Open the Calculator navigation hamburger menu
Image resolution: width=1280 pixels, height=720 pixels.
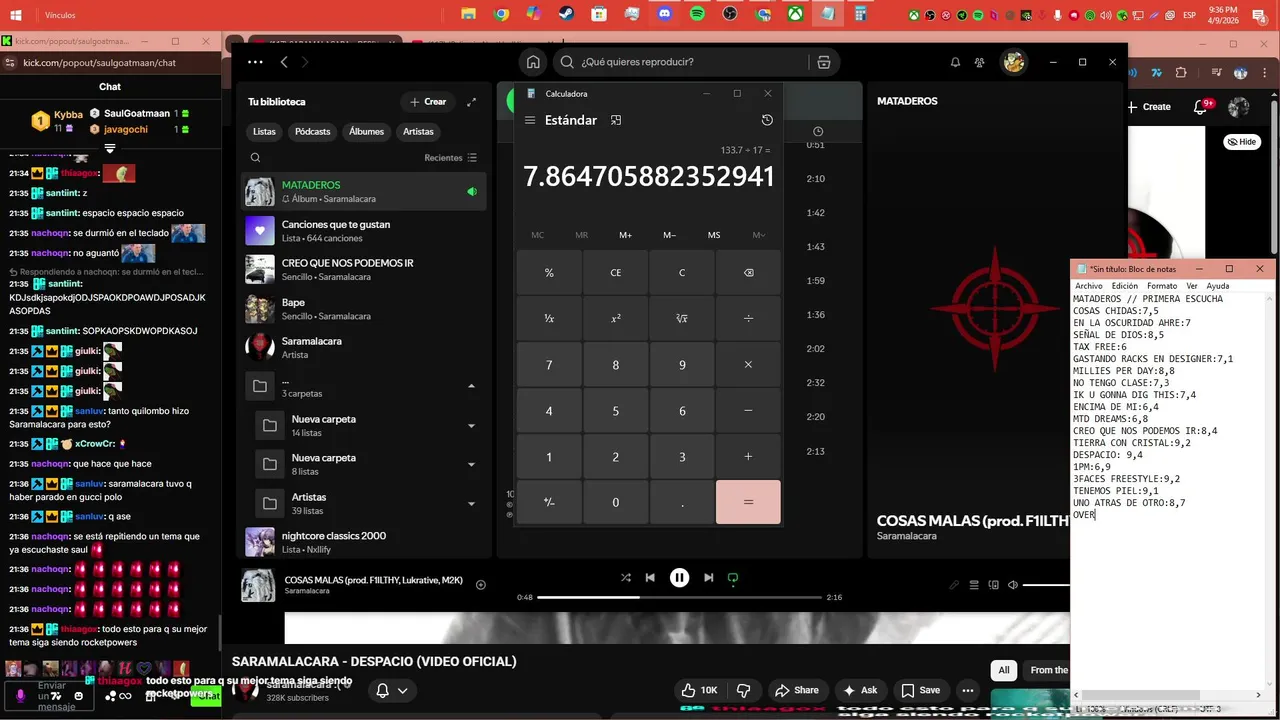coord(530,120)
